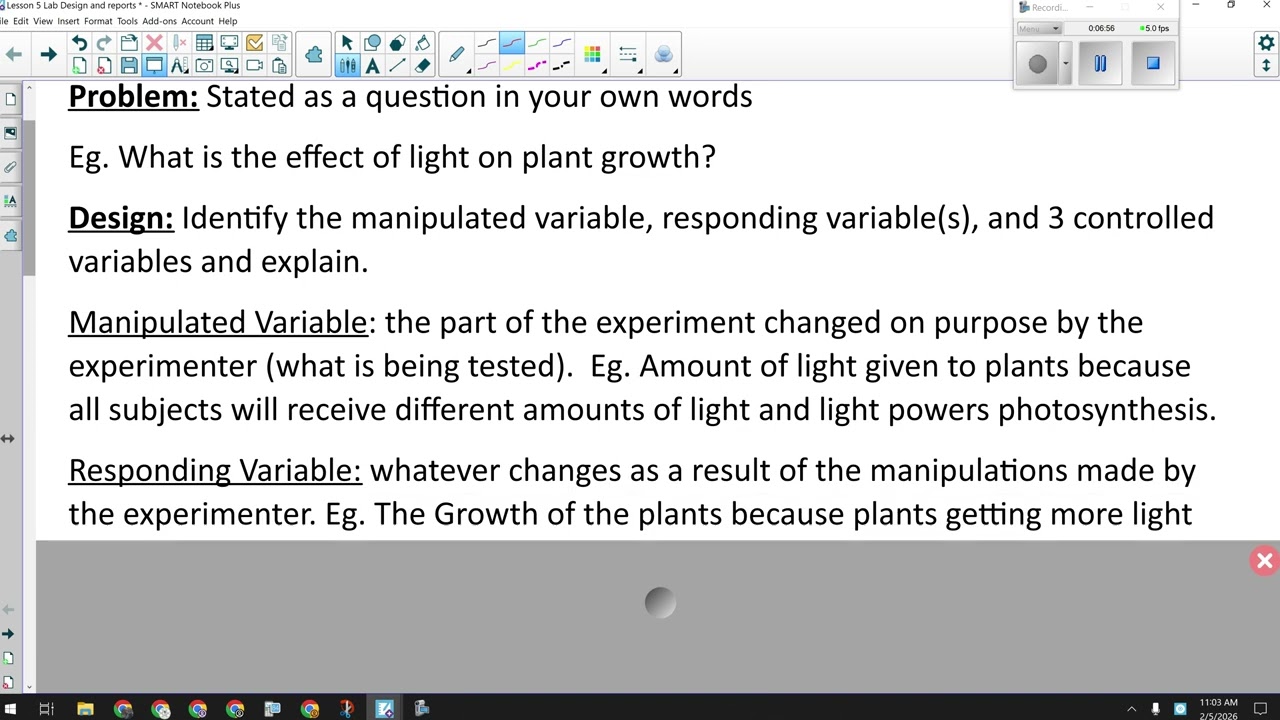Go to the next page arrow
The width and height of the screenshot is (1280, 720).
[x=48, y=54]
